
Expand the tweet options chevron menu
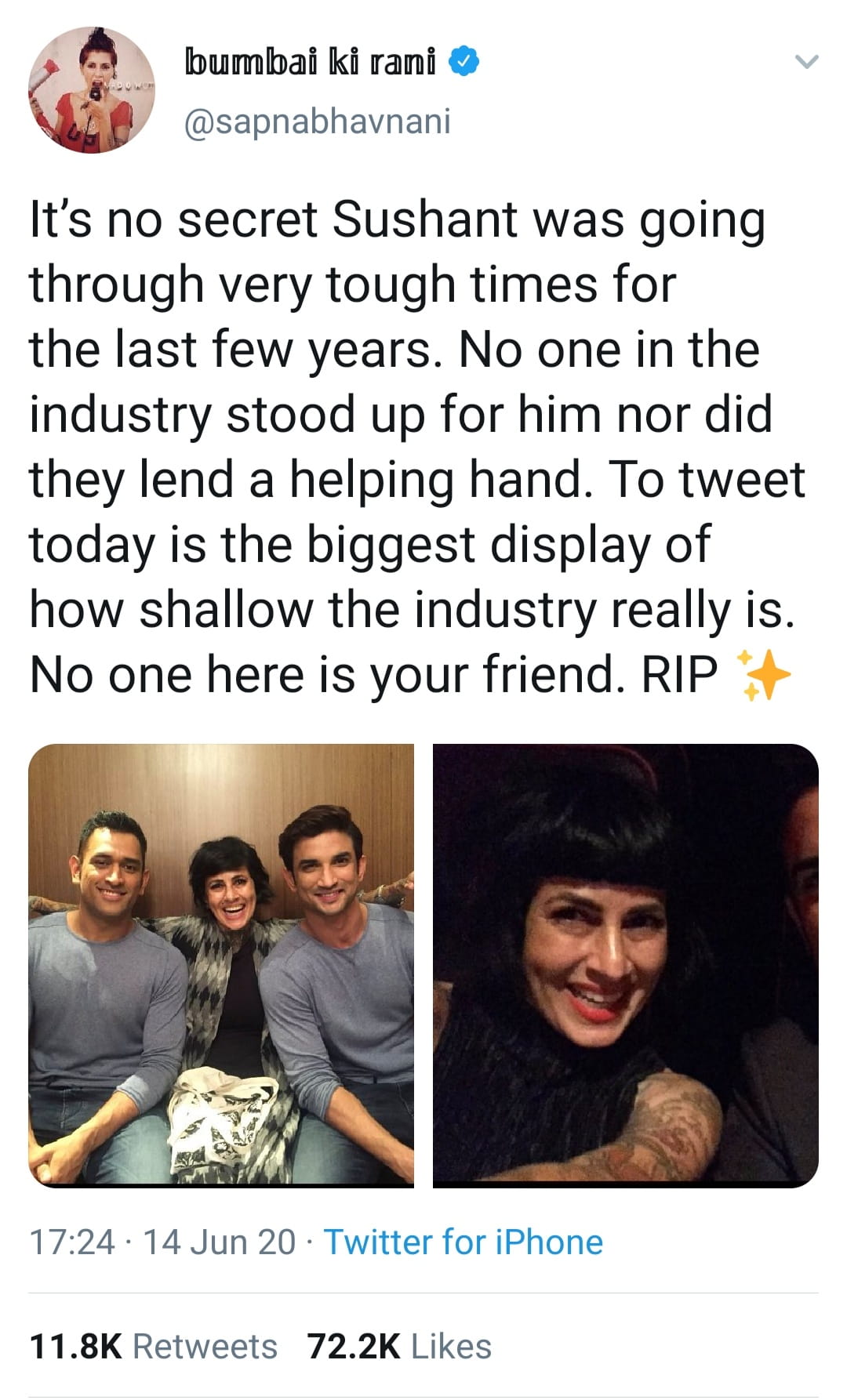(x=806, y=61)
